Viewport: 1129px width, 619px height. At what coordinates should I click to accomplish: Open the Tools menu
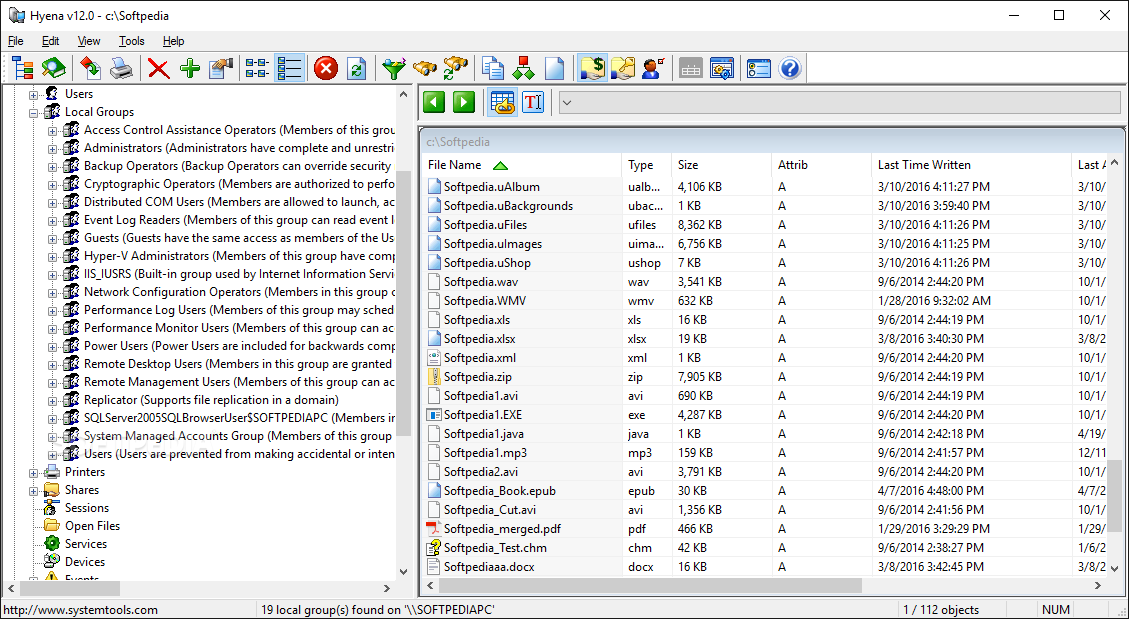click(132, 41)
